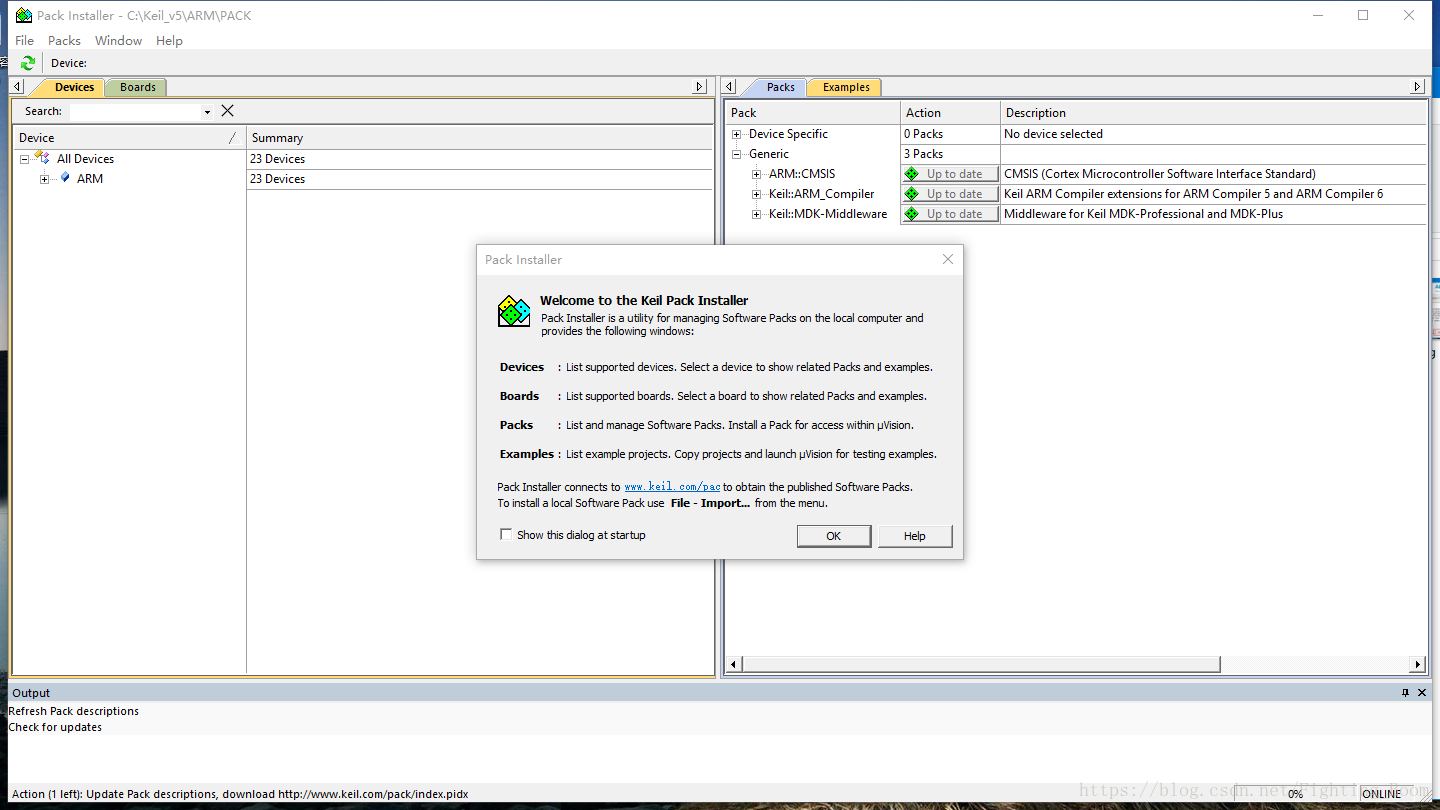
Task: Click the '0 Packs' cell in Device Specific row
Action: pos(950,134)
